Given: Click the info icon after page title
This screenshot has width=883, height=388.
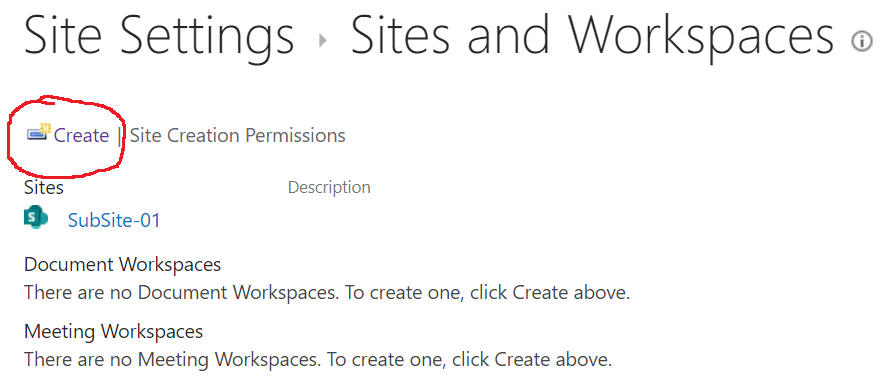Looking at the screenshot, I should 862,42.
